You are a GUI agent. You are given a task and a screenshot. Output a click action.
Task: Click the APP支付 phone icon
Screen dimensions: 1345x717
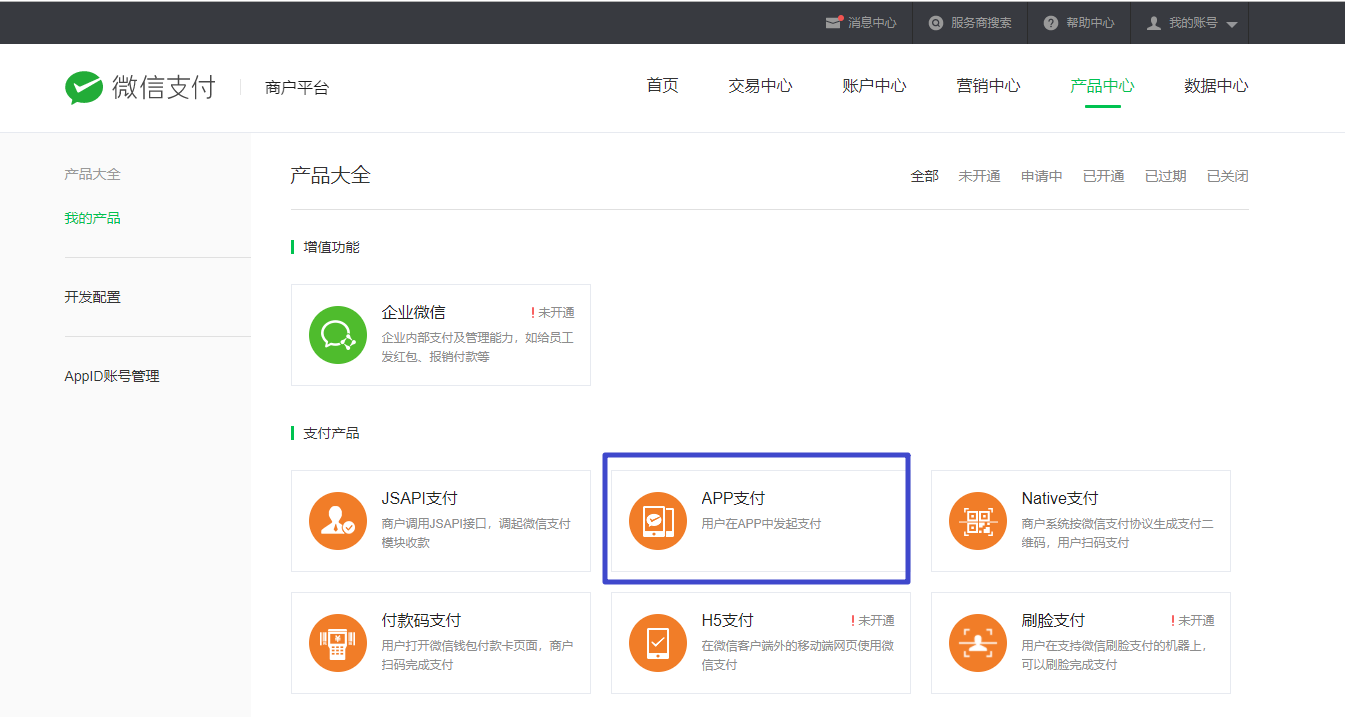tap(658, 521)
